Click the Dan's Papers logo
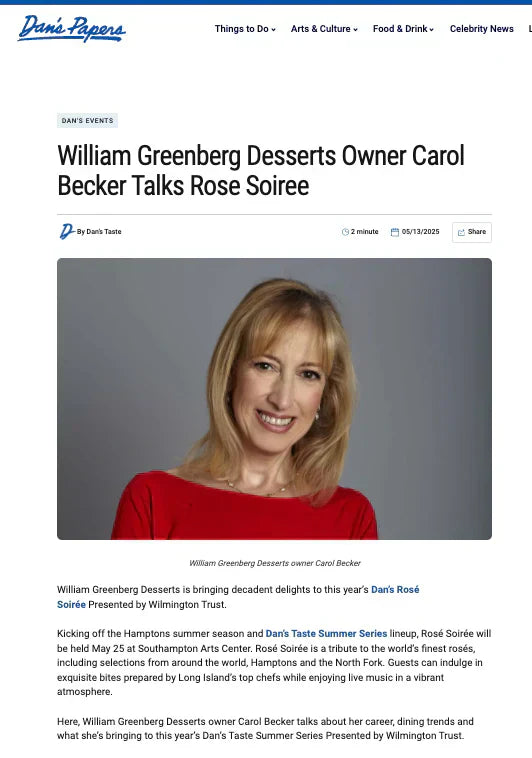 click(72, 29)
